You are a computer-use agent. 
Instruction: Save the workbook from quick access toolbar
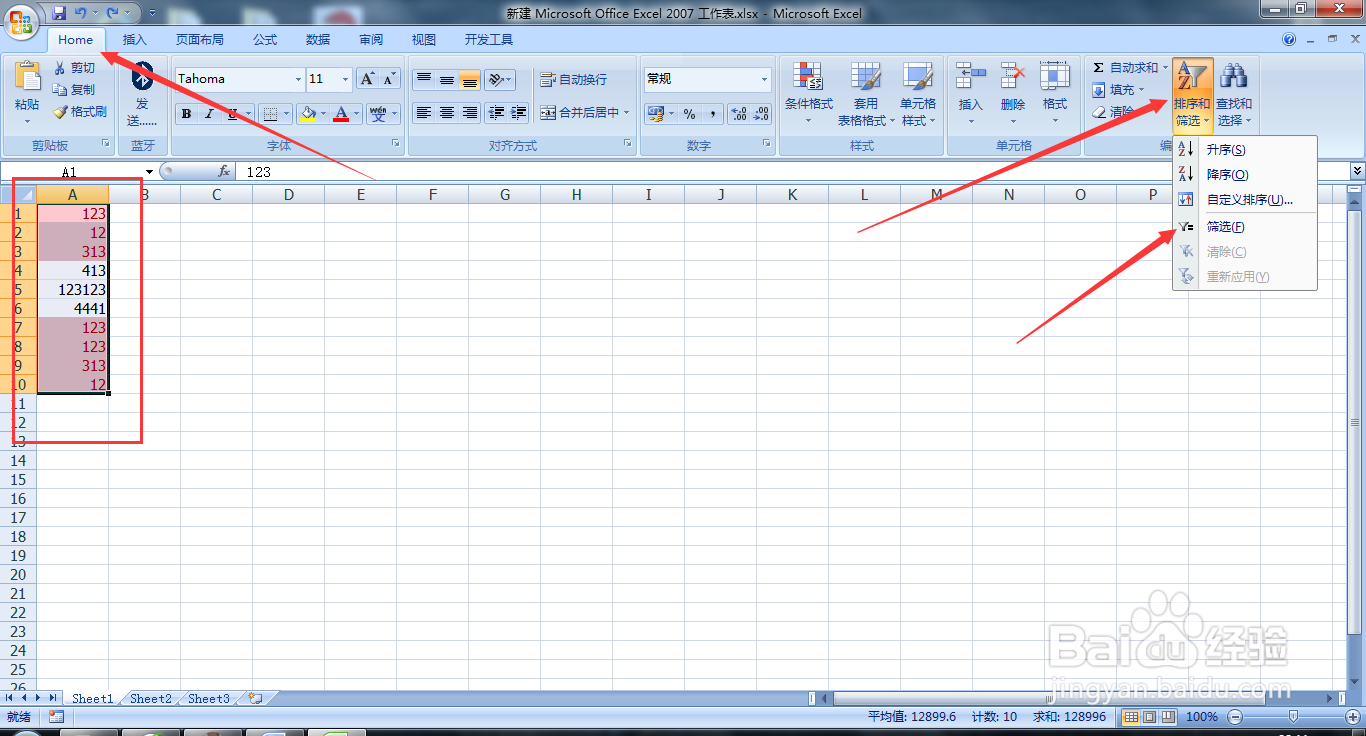tap(59, 13)
